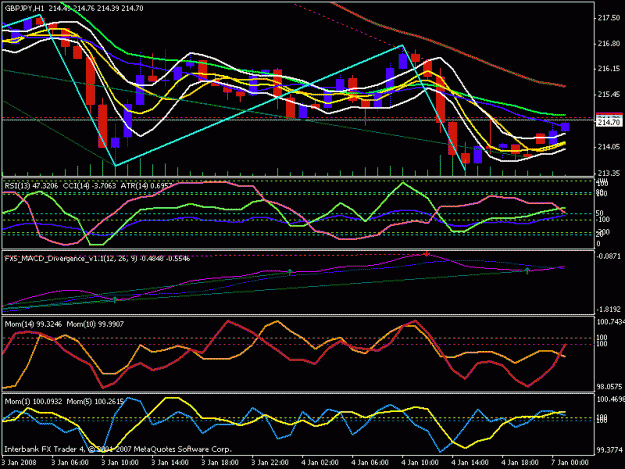Select the -0.0871 MACD scale value
Viewport: 625px width, 469px height.
[x=609, y=256]
